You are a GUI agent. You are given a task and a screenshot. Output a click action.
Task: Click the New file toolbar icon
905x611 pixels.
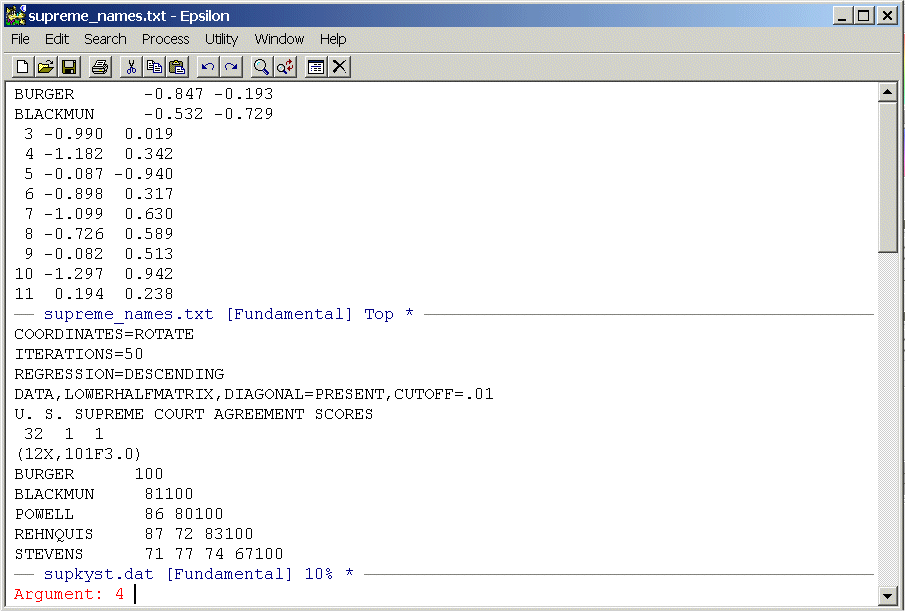pyautogui.click(x=23, y=67)
